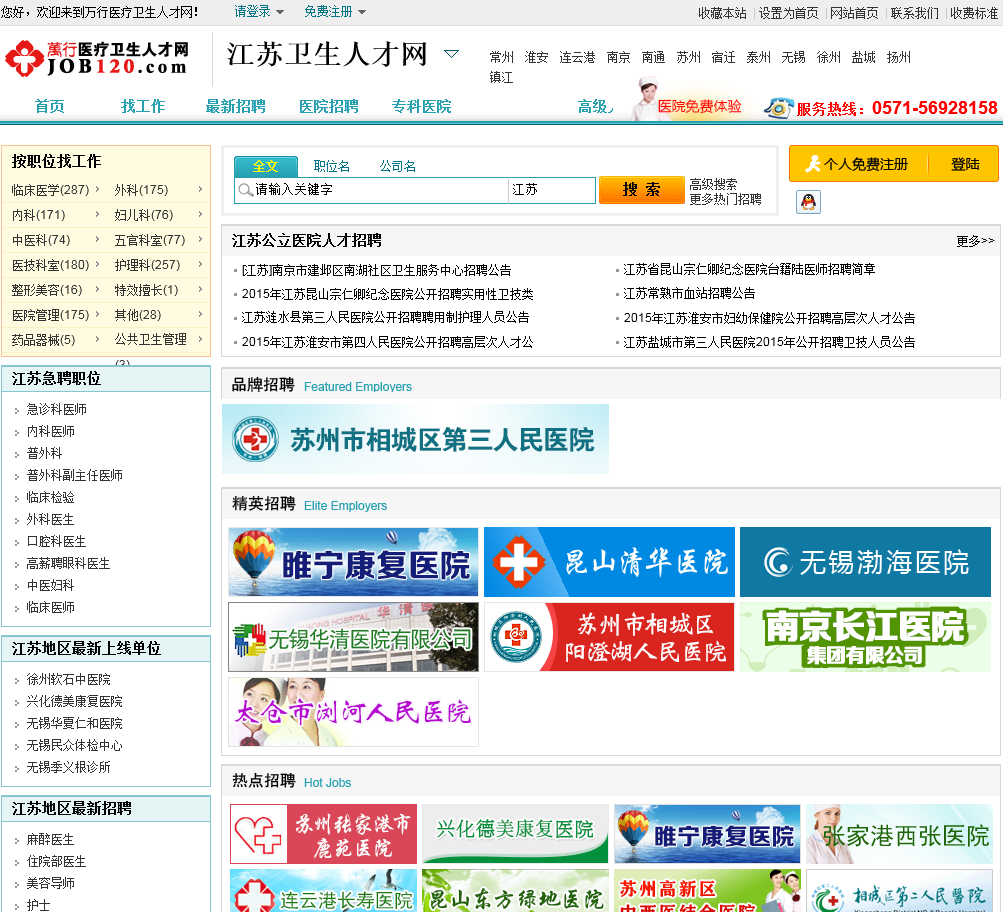Select the 南京 city link
The height and width of the screenshot is (912, 1003).
point(619,58)
